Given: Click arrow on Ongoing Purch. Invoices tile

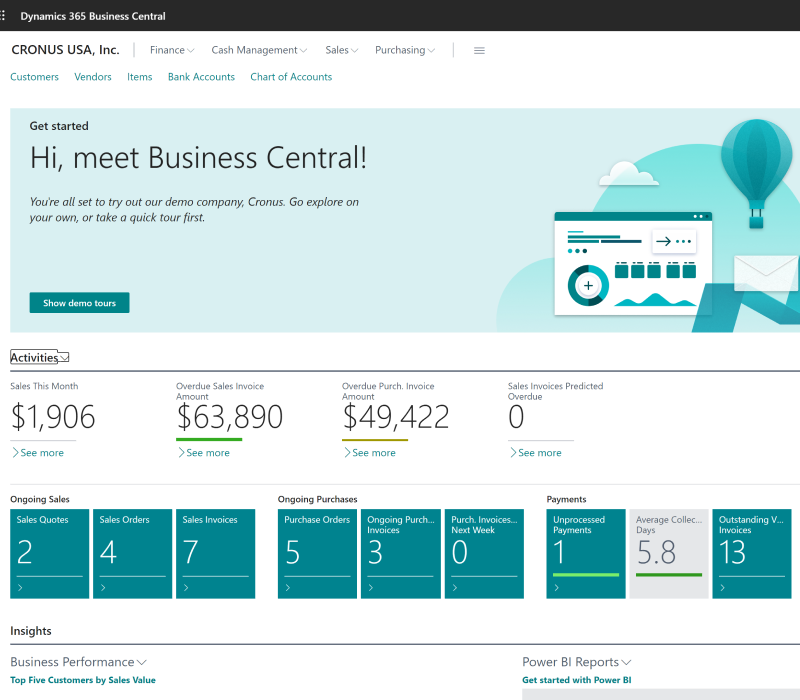Looking at the screenshot, I should click(371, 588).
